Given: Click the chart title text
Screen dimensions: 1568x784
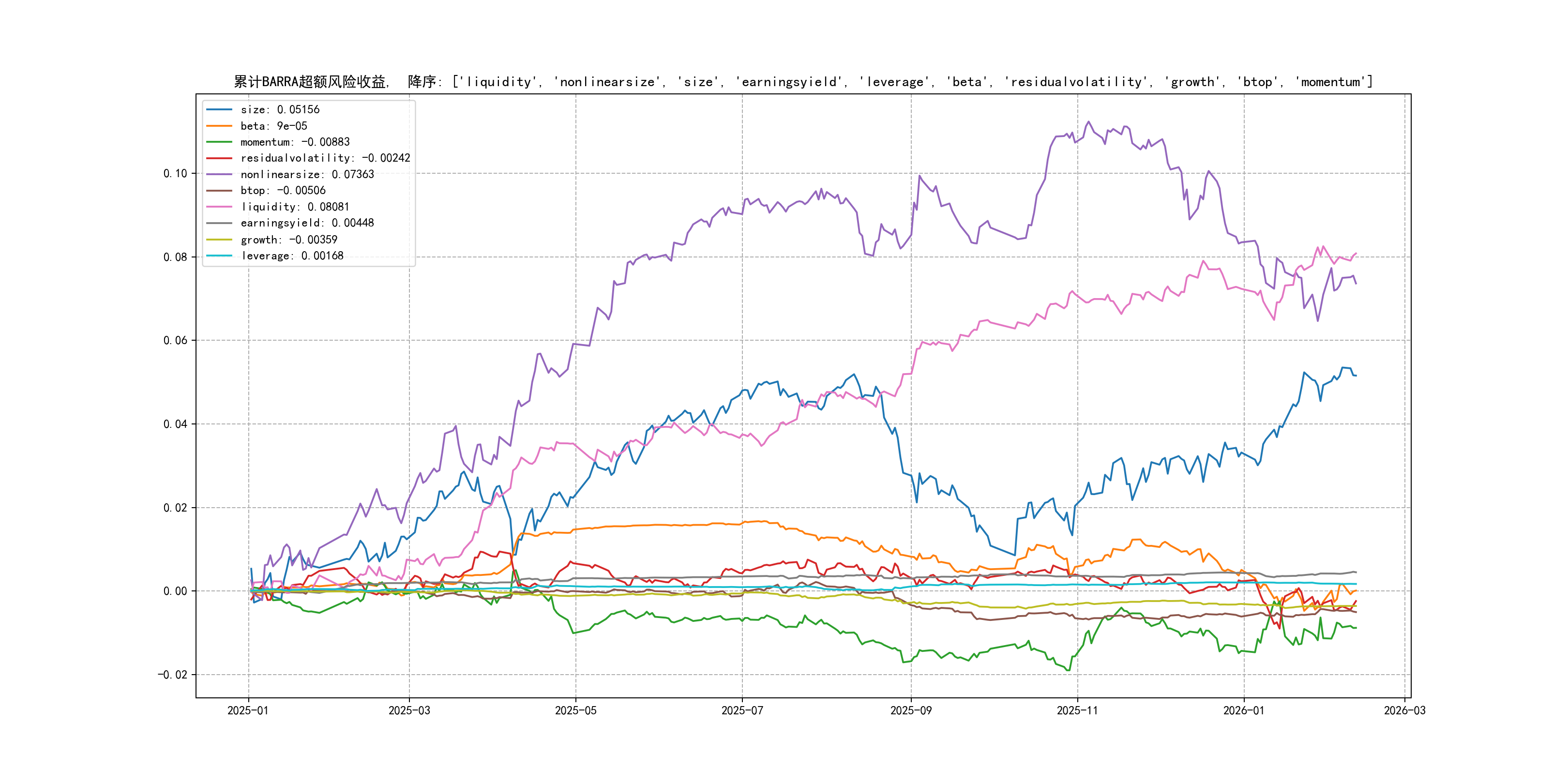Looking at the screenshot, I should pos(802,82).
